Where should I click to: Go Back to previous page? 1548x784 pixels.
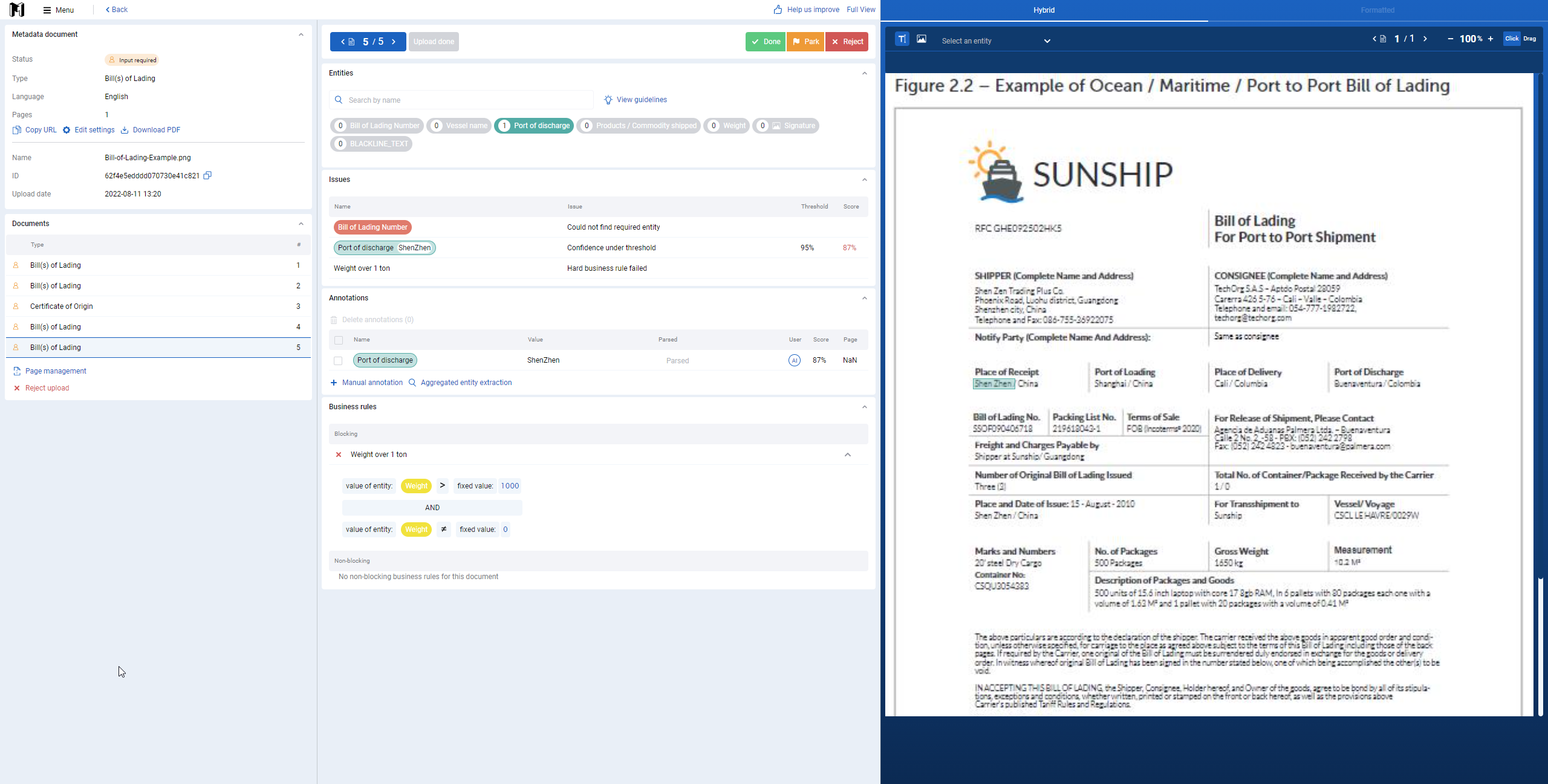(x=117, y=10)
